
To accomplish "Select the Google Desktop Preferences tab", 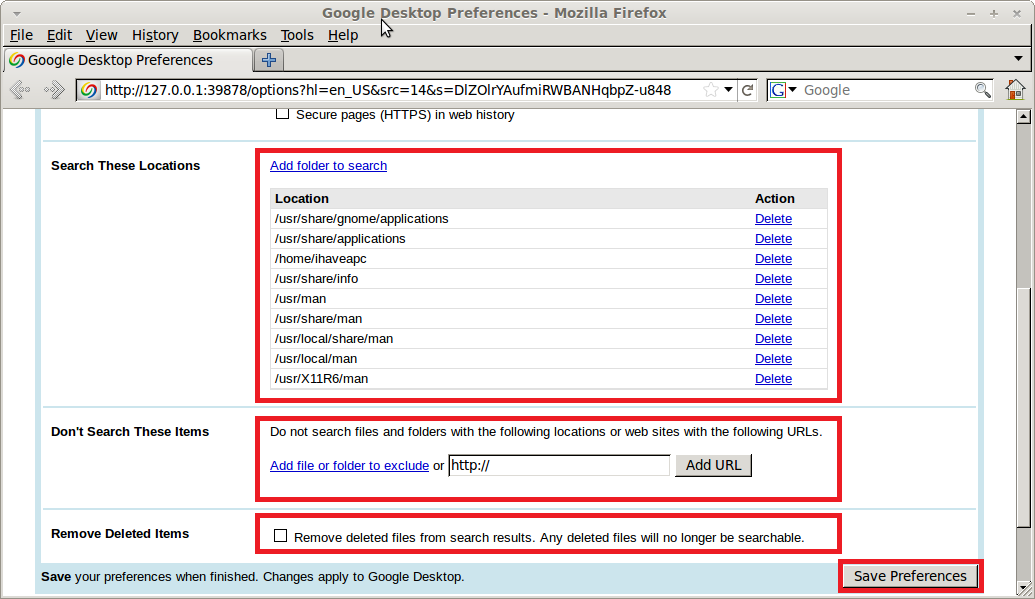I will pyautogui.click(x=129, y=60).
